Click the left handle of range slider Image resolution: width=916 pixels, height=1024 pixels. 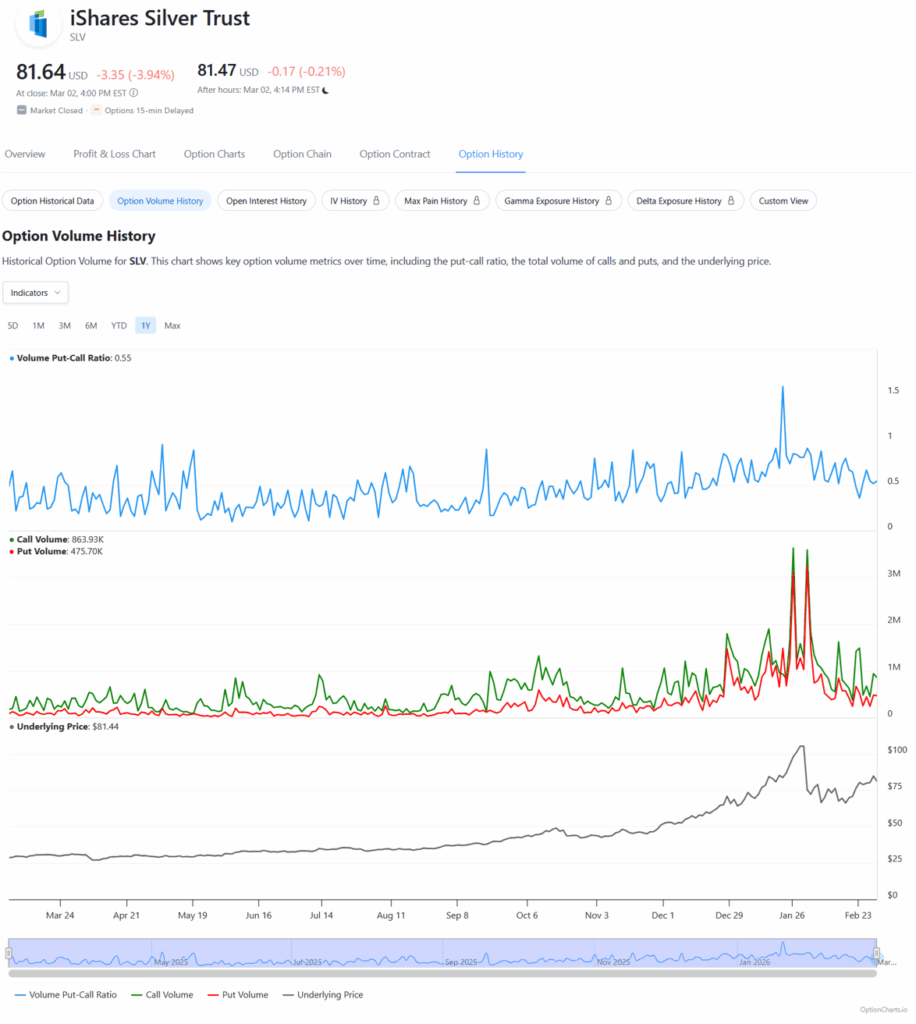(11, 953)
